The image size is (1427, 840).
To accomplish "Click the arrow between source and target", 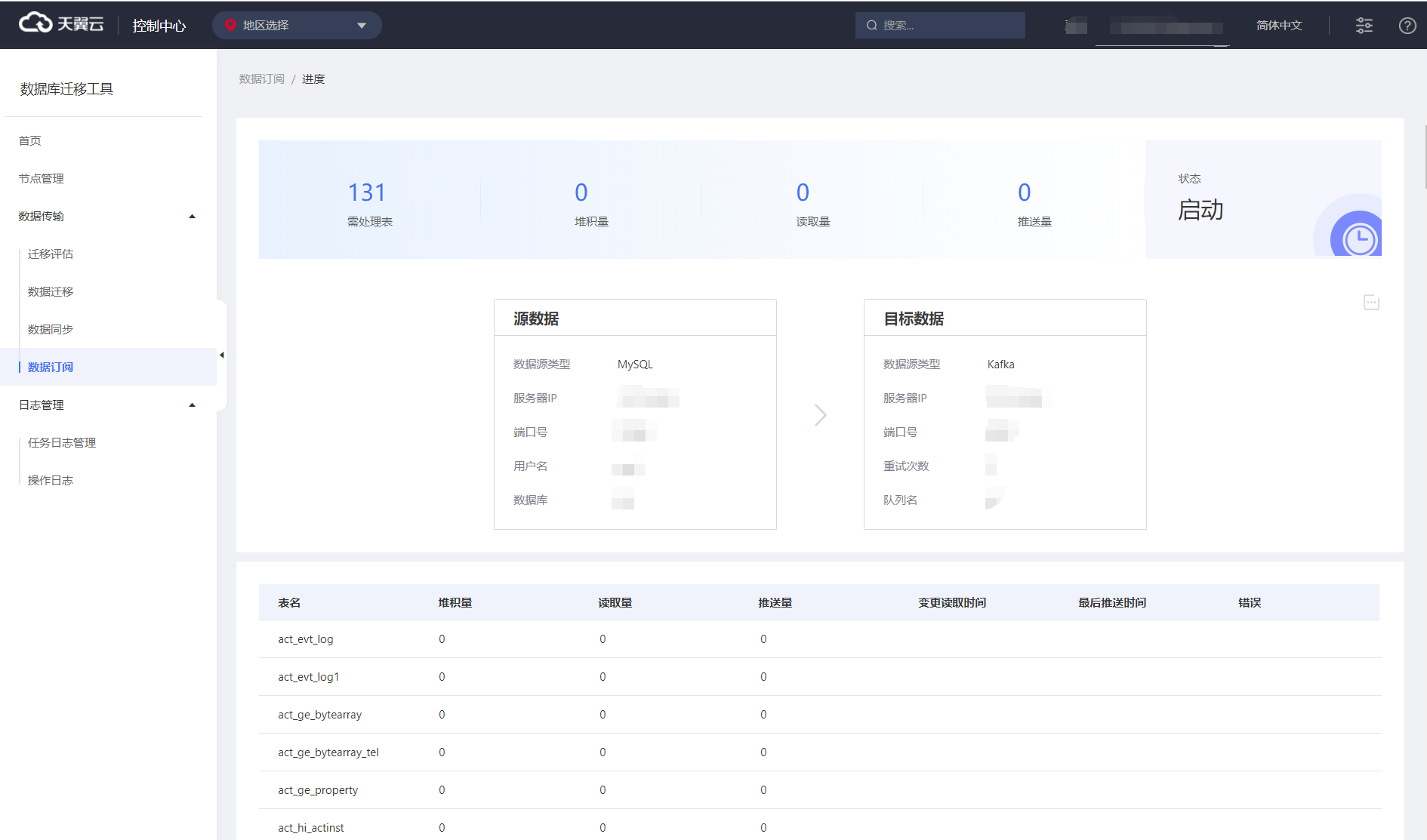I will [x=821, y=414].
